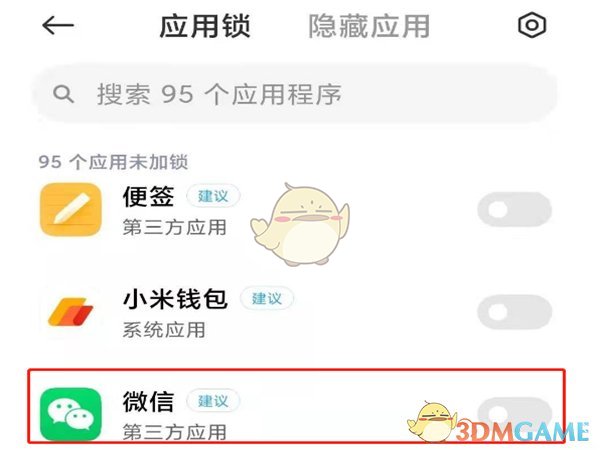Open the hexagon settings icon
Screen dimensions: 600x450
pyautogui.click(x=532, y=26)
